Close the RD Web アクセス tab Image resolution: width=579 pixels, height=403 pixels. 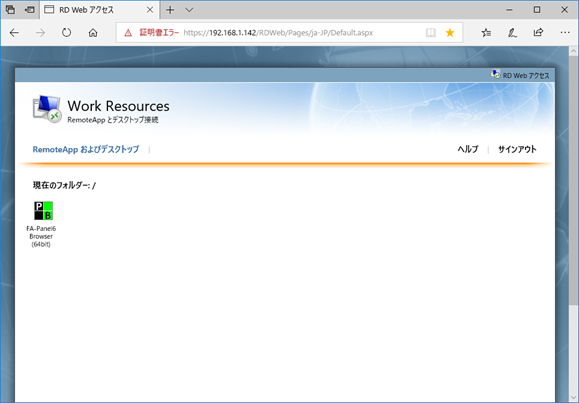[150, 10]
